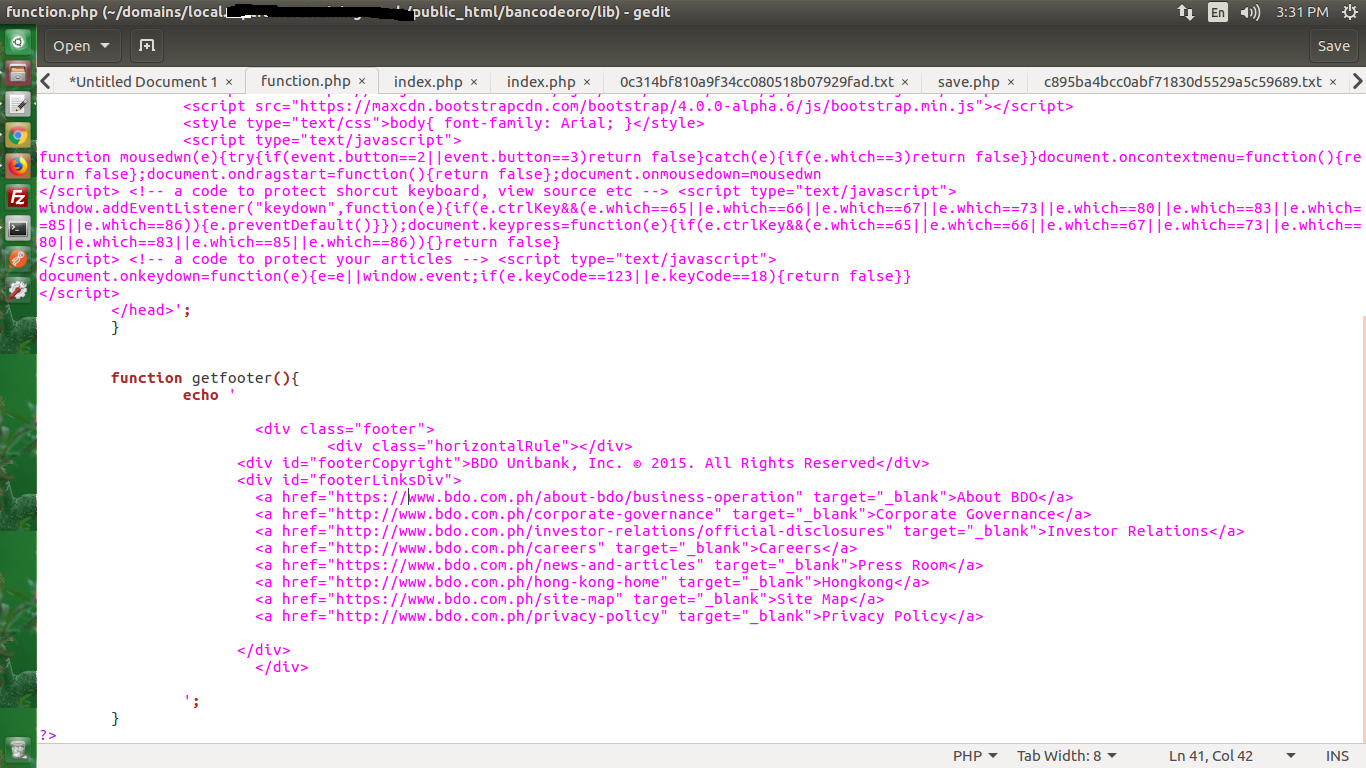The width and height of the screenshot is (1366, 768).
Task: Close the Untitled Document 1 tab
Action: [x=229, y=82]
